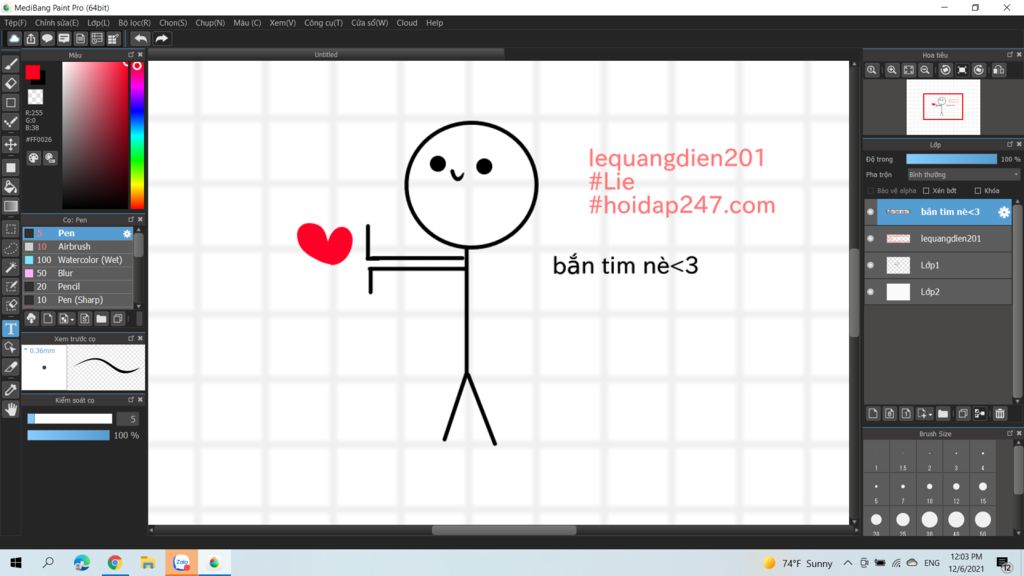Select the Pencil brush
The image size is (1024, 576).
[x=78, y=287]
